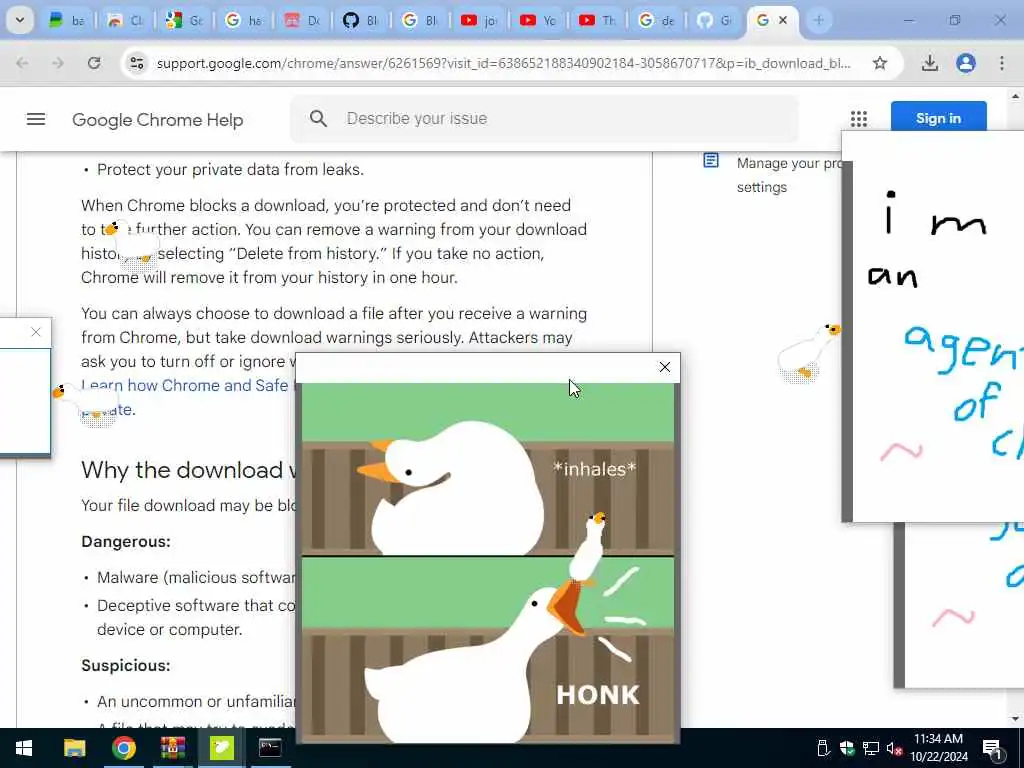Go forward with the forward arrow

[x=58, y=63]
